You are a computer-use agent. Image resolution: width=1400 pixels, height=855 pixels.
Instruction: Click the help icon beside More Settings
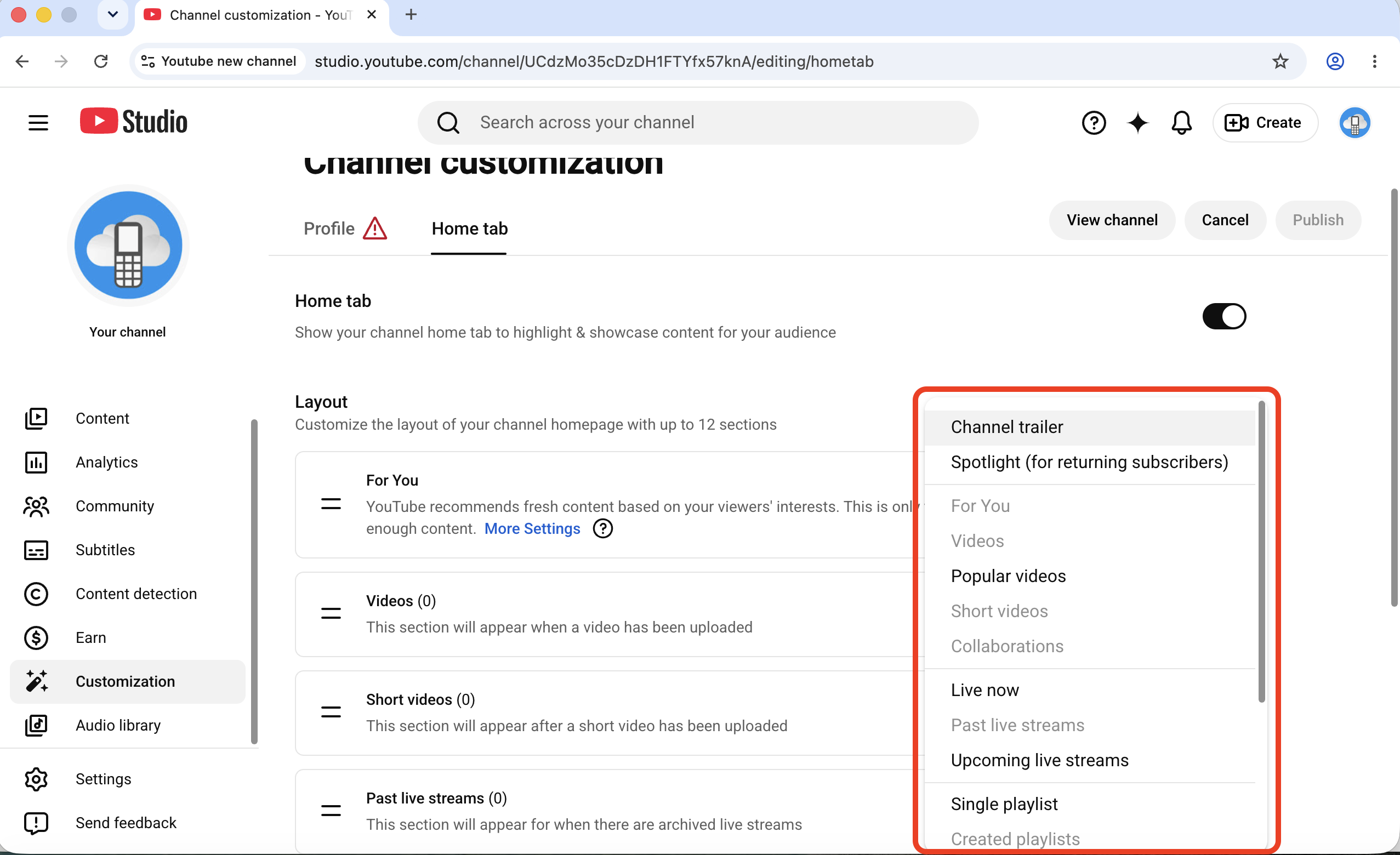tap(603, 528)
